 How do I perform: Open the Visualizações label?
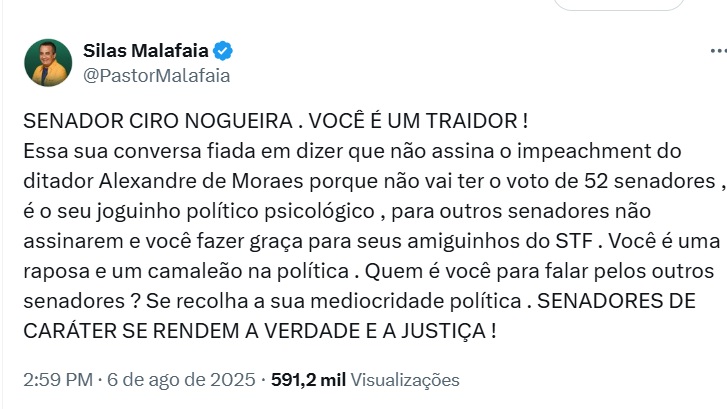[x=405, y=380]
